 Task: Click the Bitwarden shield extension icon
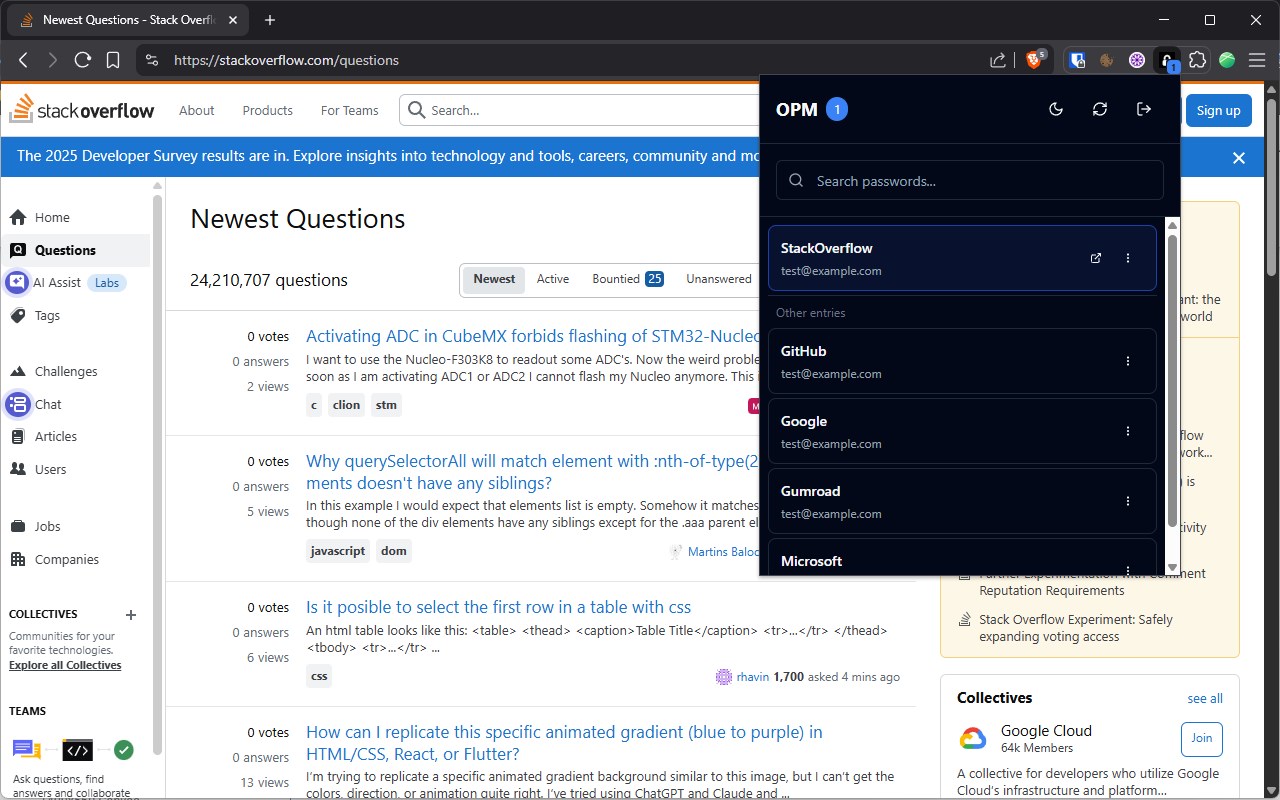point(1077,60)
